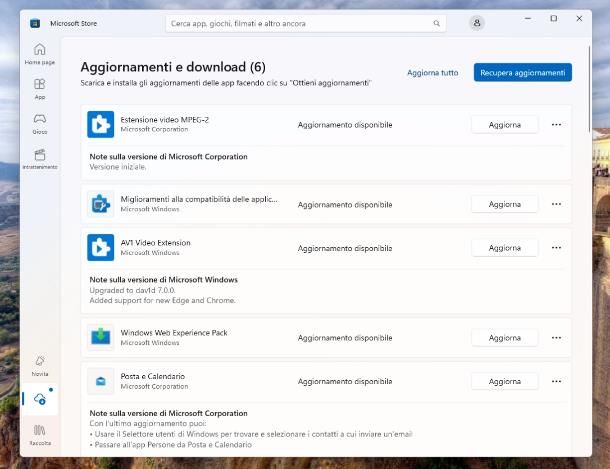
Task: Click the Aggiorna tutto link
Action: (433, 73)
